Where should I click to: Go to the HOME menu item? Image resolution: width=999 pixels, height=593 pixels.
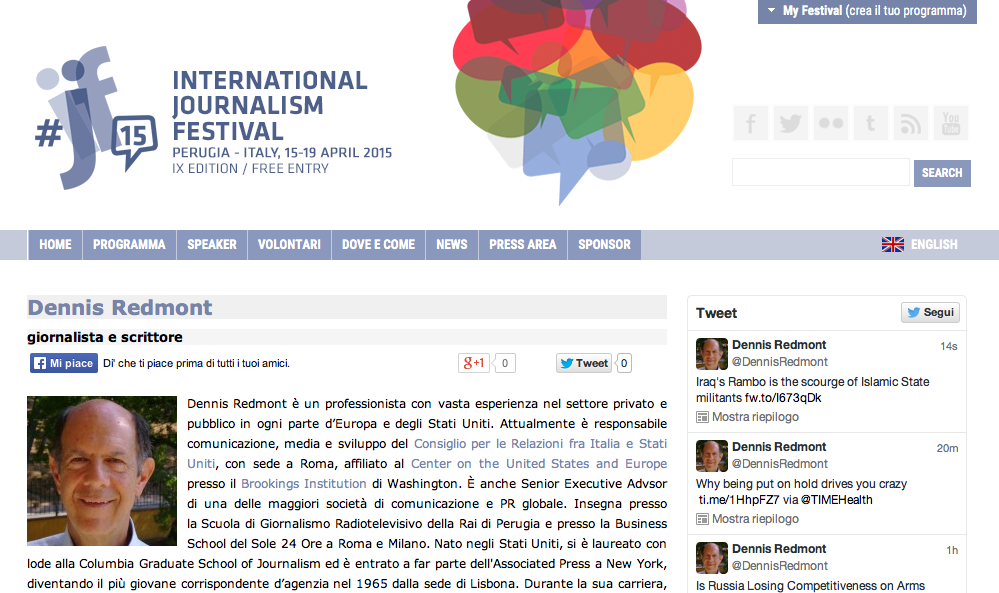click(55, 245)
